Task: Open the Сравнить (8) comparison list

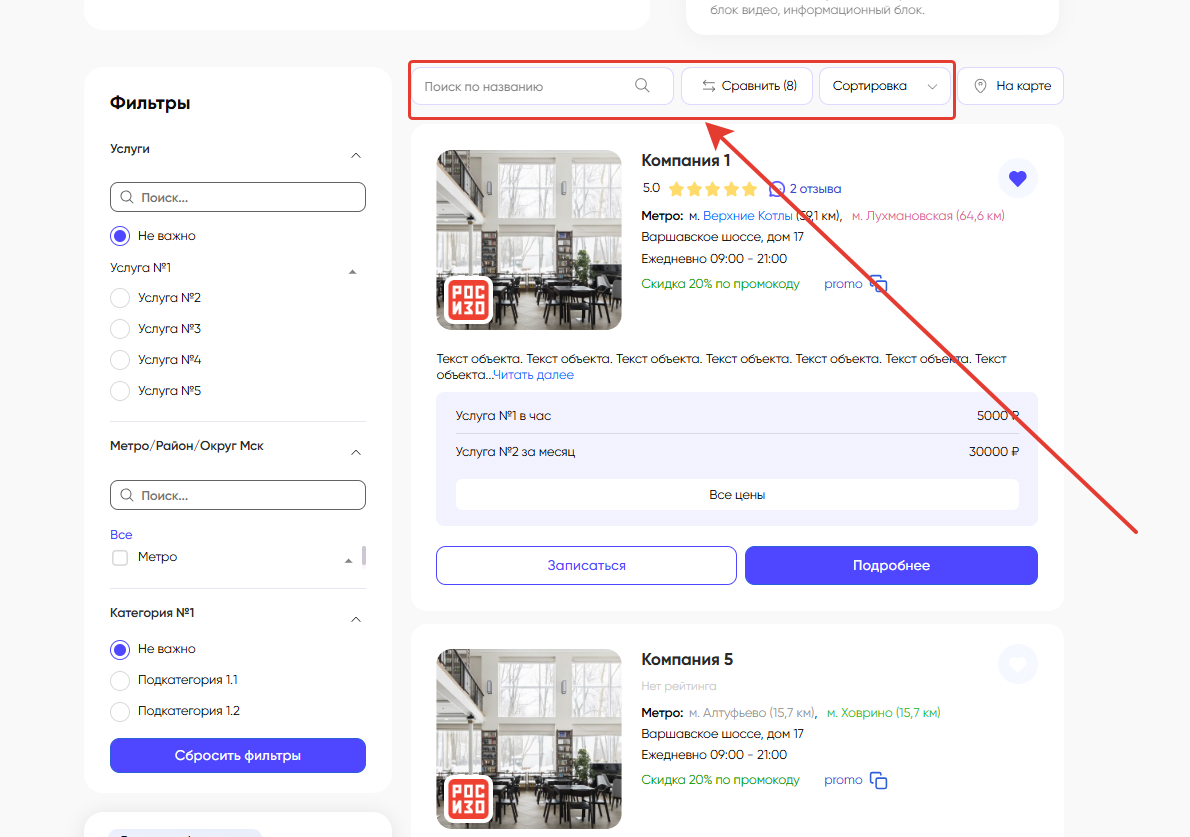Action: 747,86
